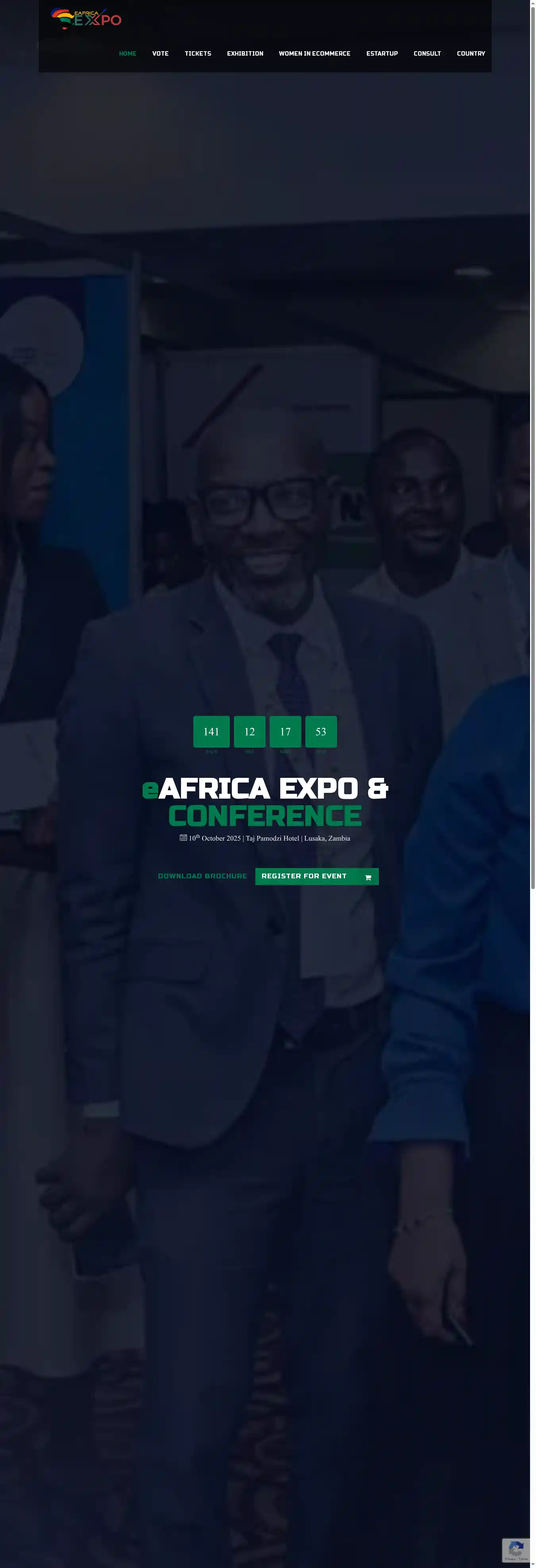Expand the Country menu

(x=471, y=54)
